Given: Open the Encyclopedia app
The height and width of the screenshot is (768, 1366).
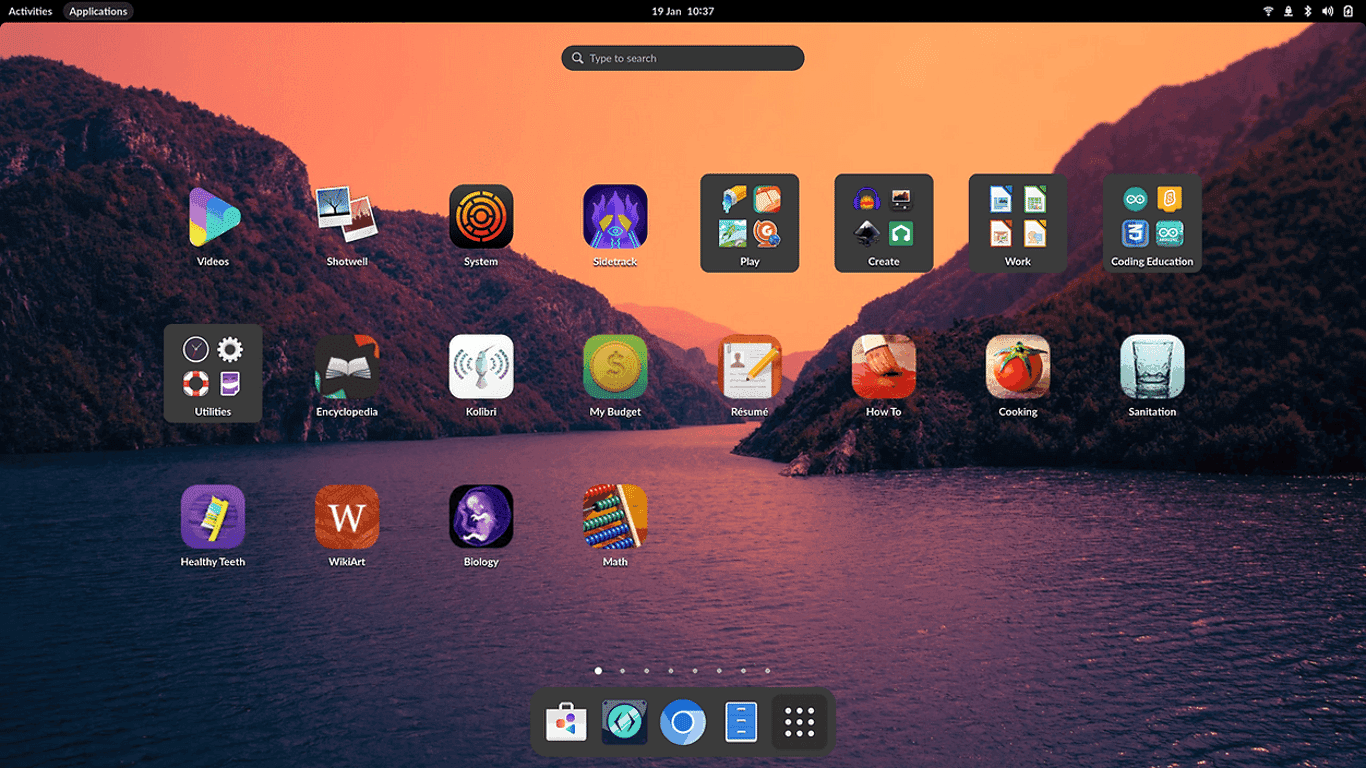Looking at the screenshot, I should (x=347, y=368).
